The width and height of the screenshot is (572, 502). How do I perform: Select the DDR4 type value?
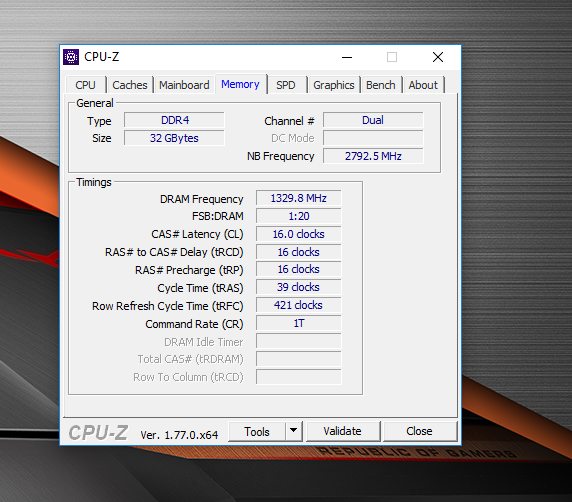point(174,120)
